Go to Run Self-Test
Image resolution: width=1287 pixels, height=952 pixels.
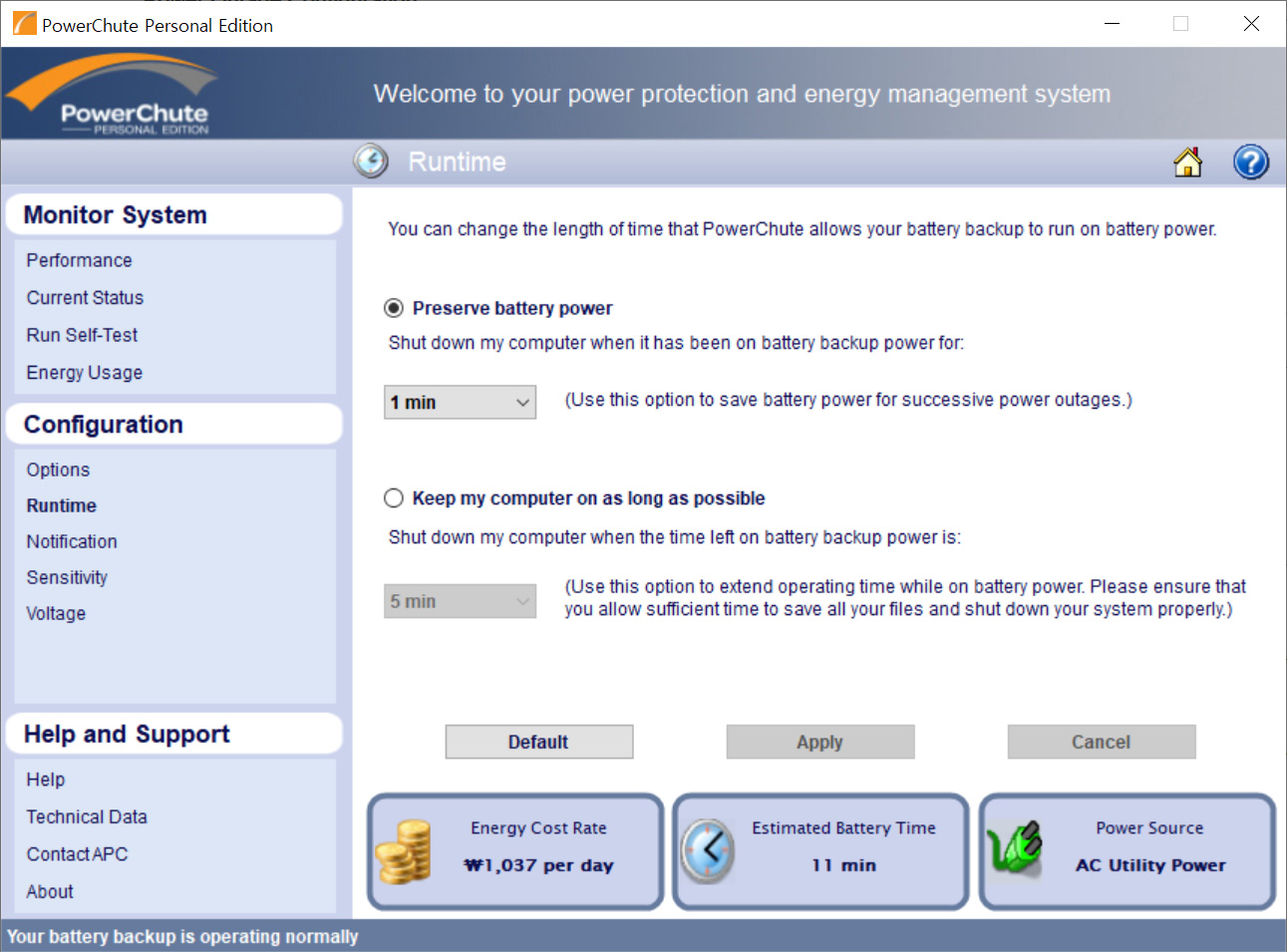click(82, 336)
